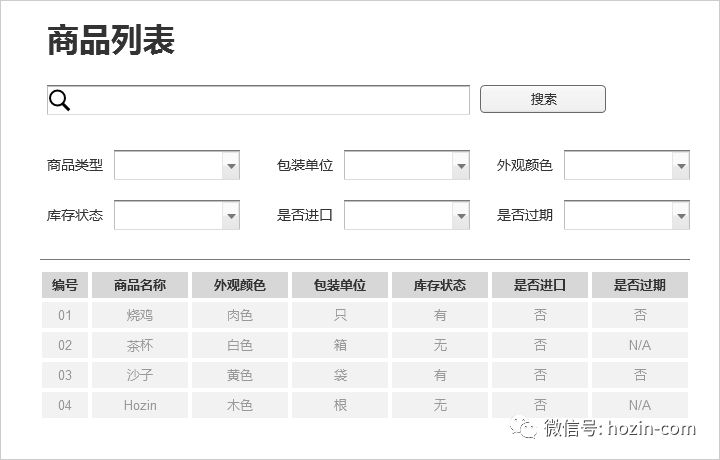
Task: Expand the 是否进口 filter dropdown
Action: tap(407, 215)
